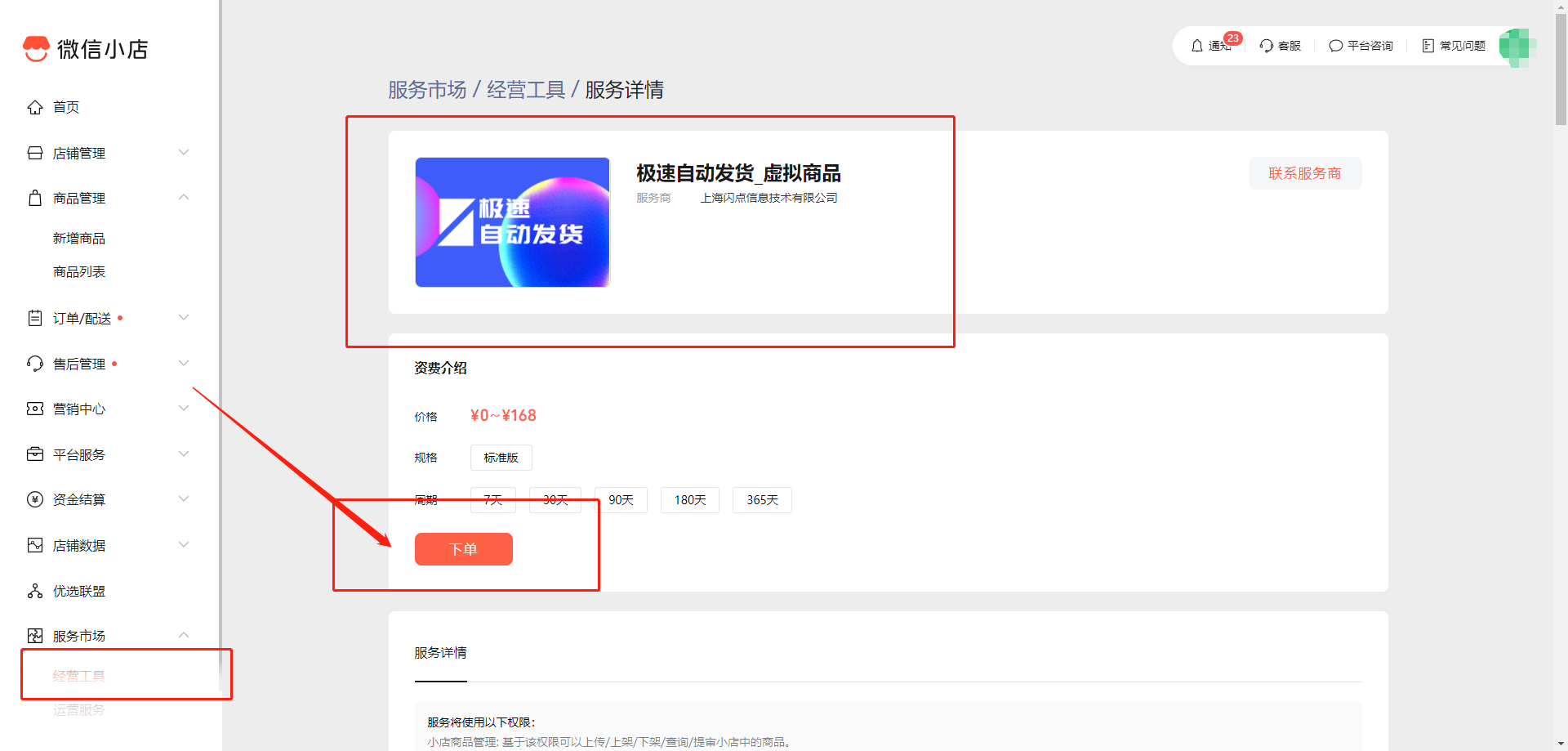
Task: Click the 平台服务 briefcase icon
Action: pyautogui.click(x=35, y=454)
